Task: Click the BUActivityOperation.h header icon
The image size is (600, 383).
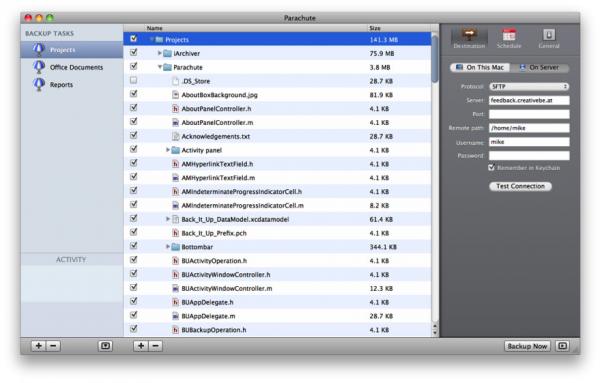Action: click(x=175, y=261)
